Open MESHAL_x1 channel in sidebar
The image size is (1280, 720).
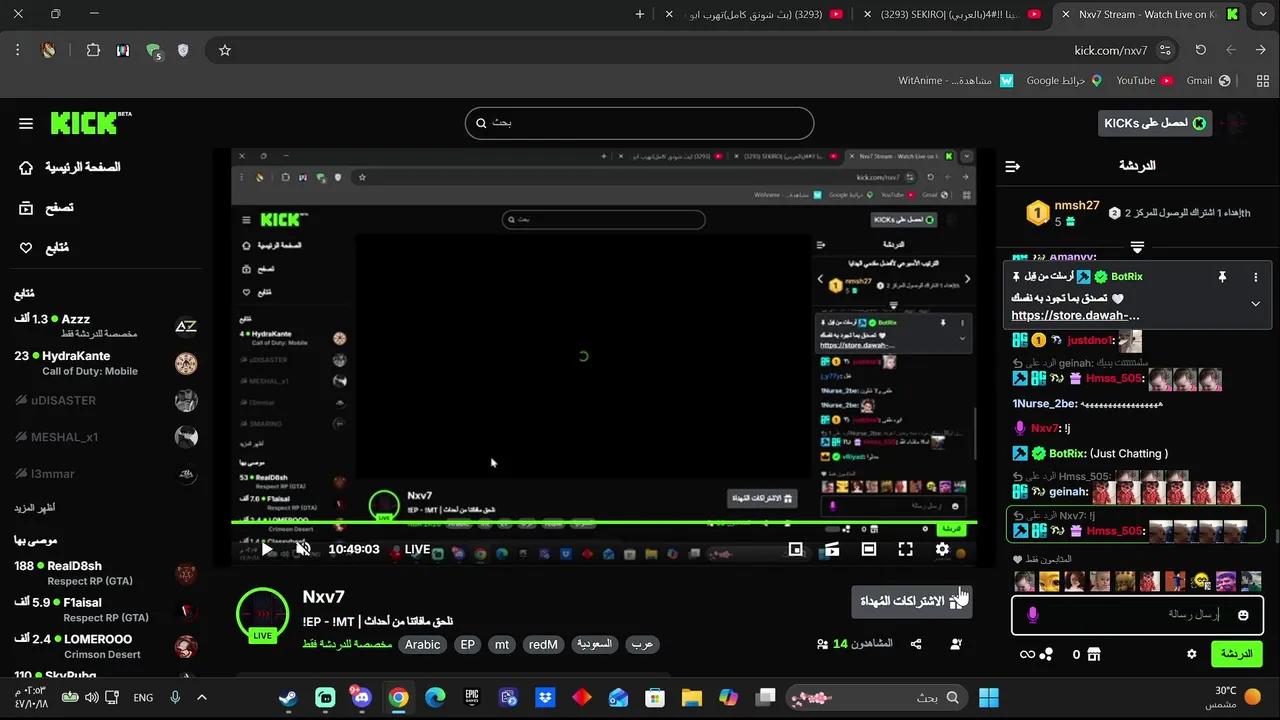[105, 437]
